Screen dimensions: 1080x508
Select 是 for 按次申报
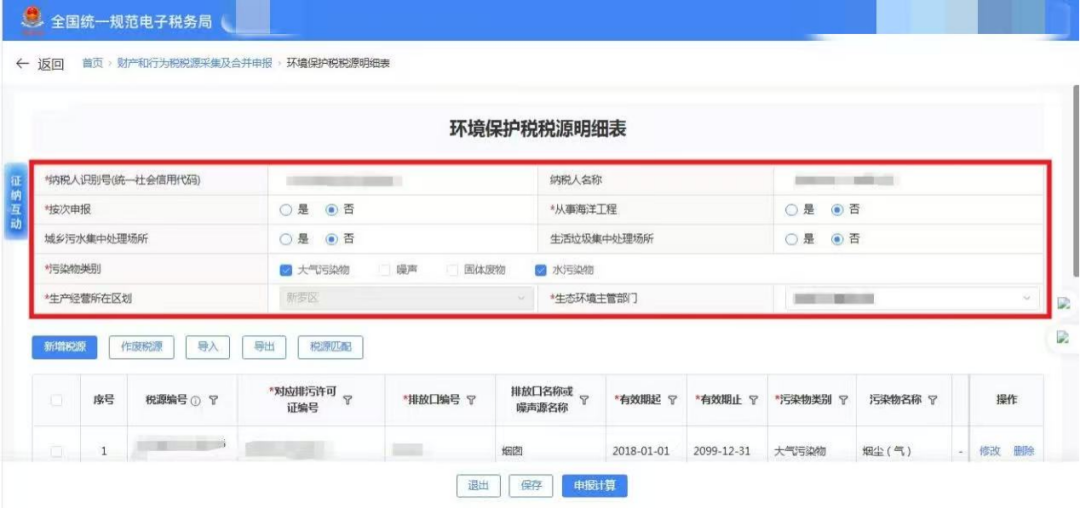(x=287, y=210)
